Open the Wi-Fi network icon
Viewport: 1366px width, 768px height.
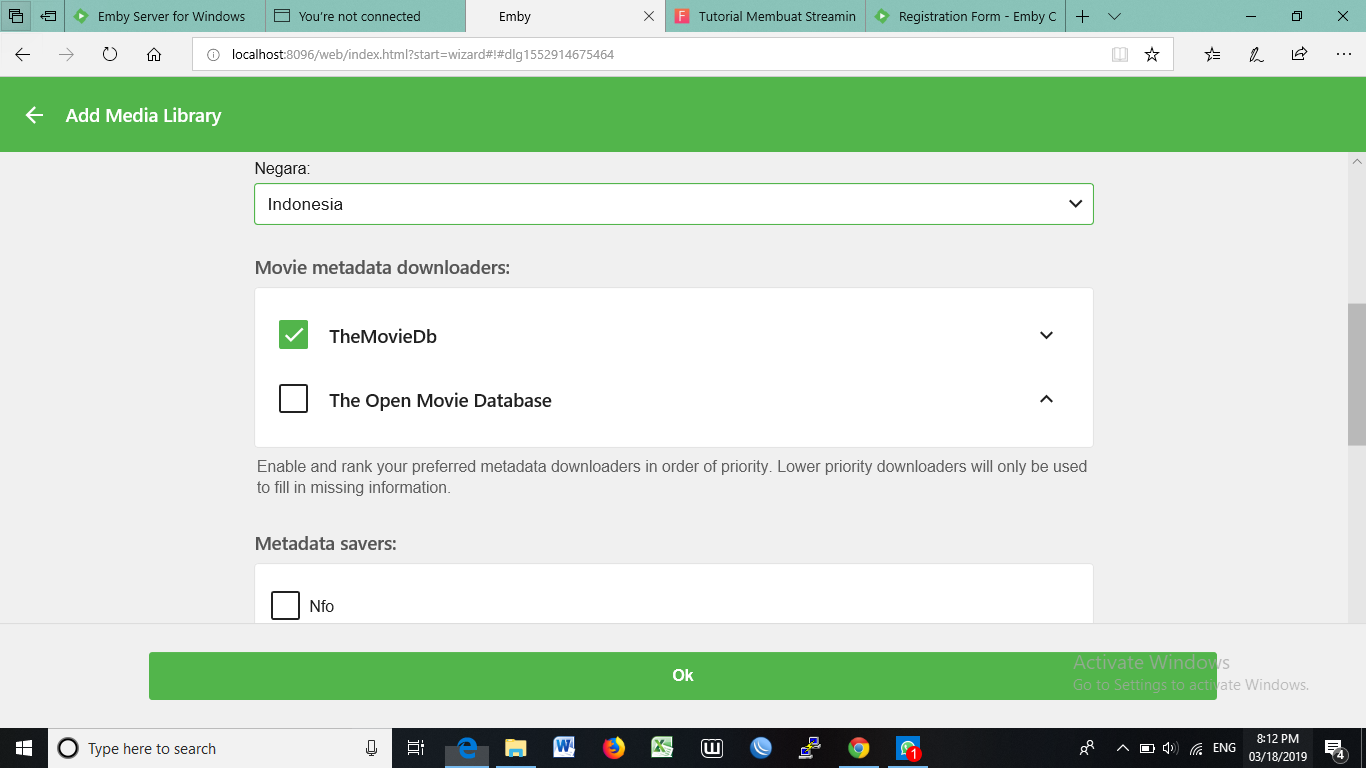pos(1197,748)
